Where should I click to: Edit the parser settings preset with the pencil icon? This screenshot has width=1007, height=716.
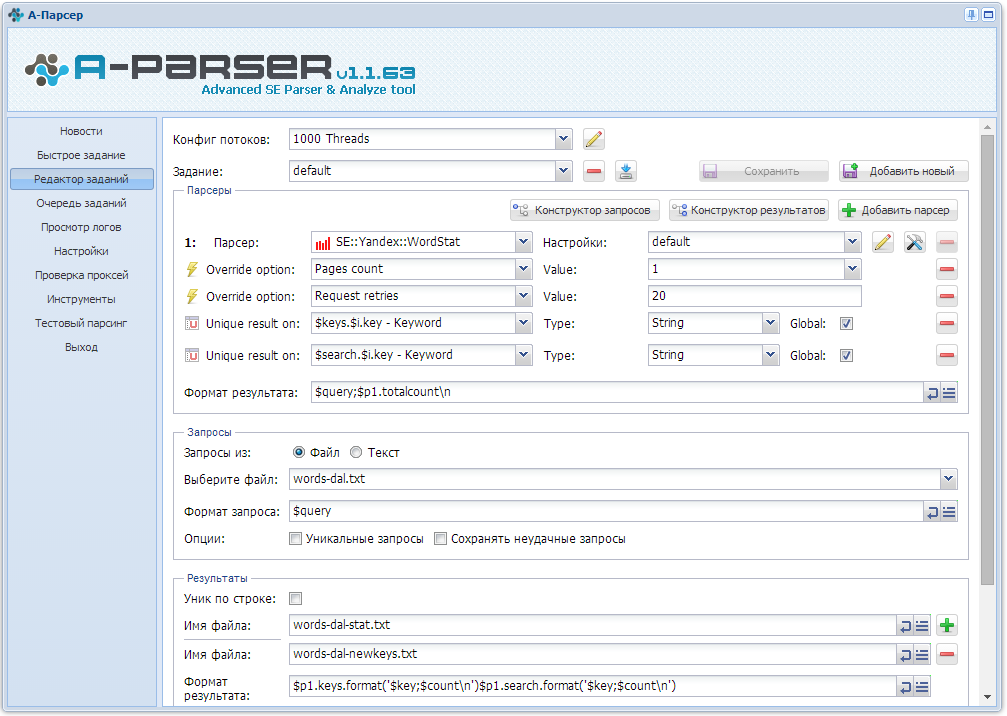tap(883, 242)
